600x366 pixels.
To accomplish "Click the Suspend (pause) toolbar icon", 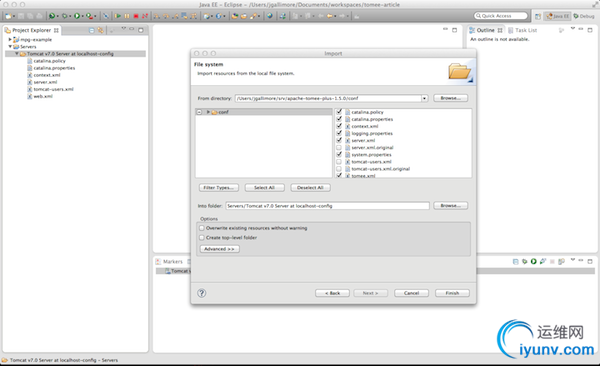I will [127, 16].
